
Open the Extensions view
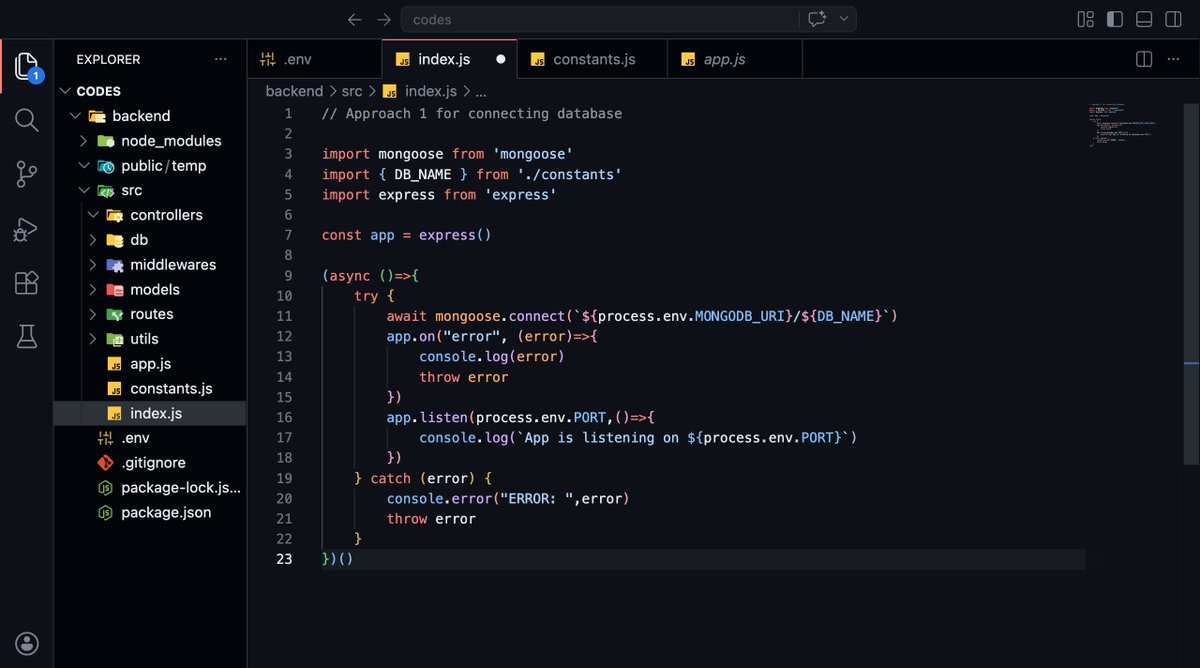point(27,283)
